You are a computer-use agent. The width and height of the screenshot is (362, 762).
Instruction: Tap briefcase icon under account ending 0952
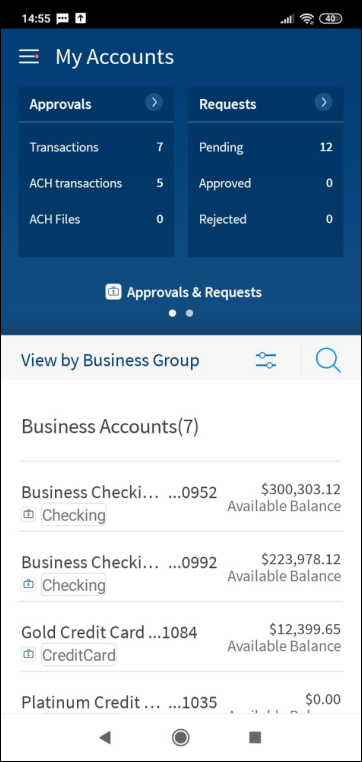click(29, 515)
